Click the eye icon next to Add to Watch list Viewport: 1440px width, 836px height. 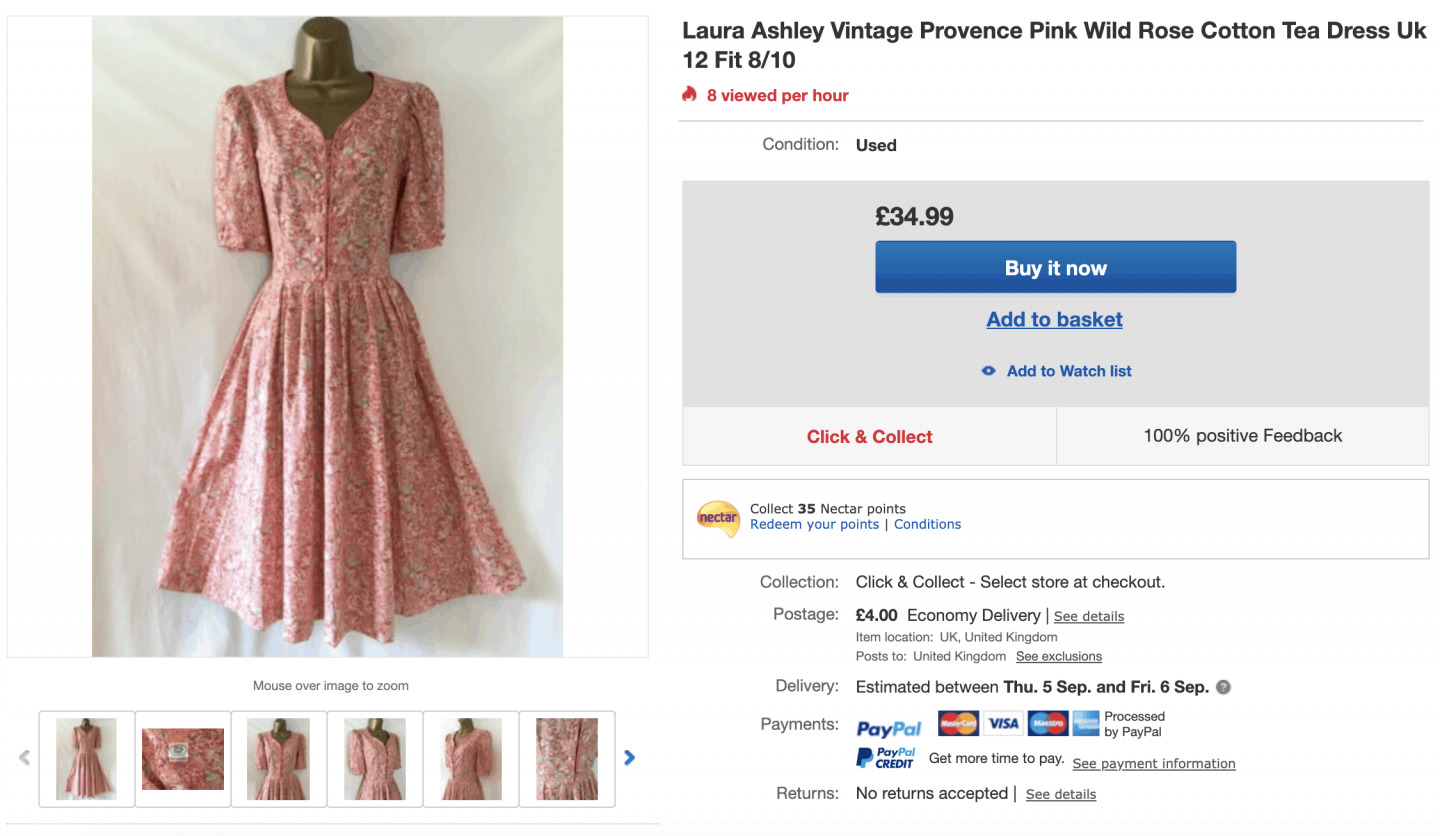[988, 371]
